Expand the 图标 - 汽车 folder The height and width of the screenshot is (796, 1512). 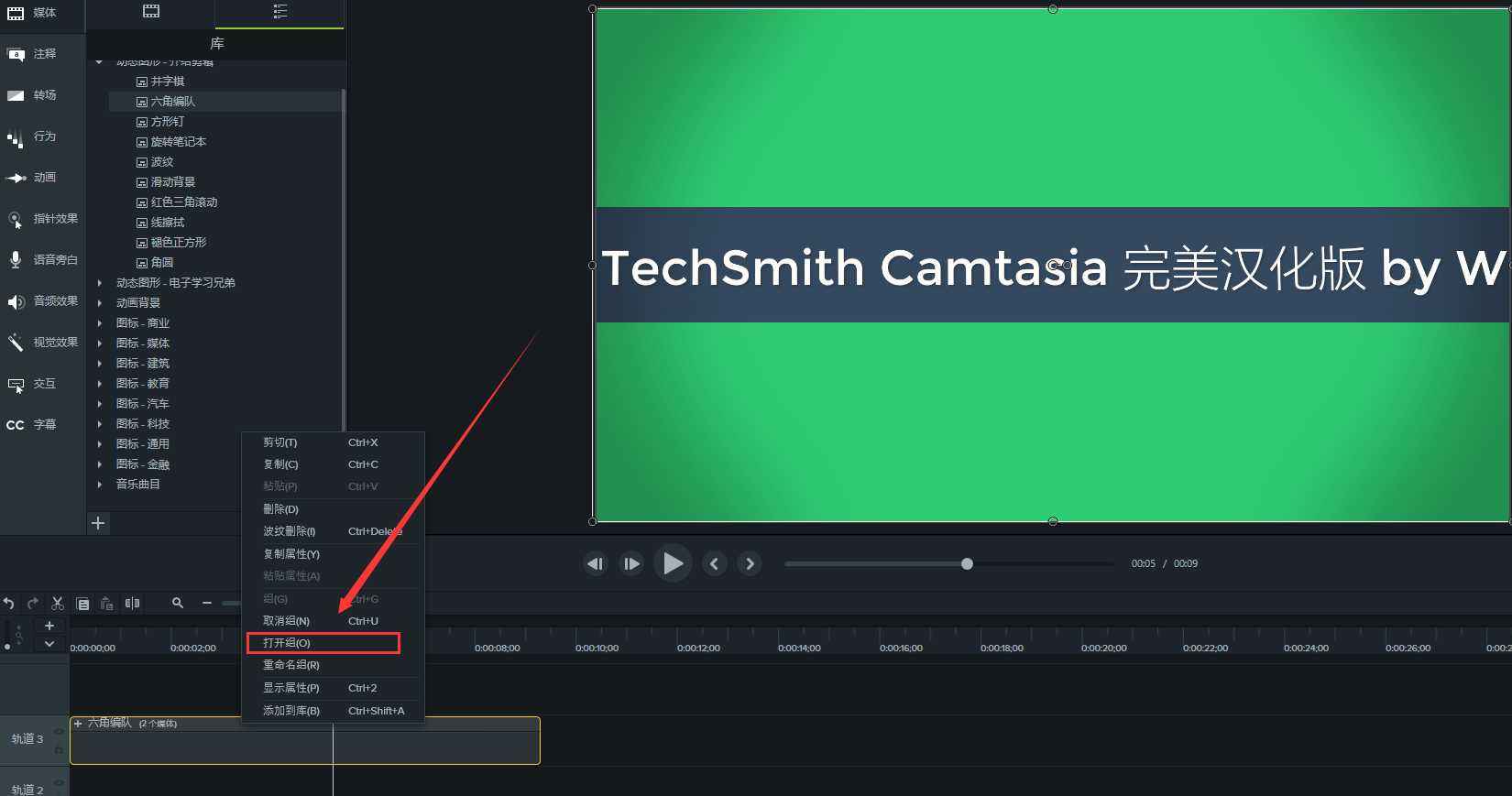coord(100,404)
